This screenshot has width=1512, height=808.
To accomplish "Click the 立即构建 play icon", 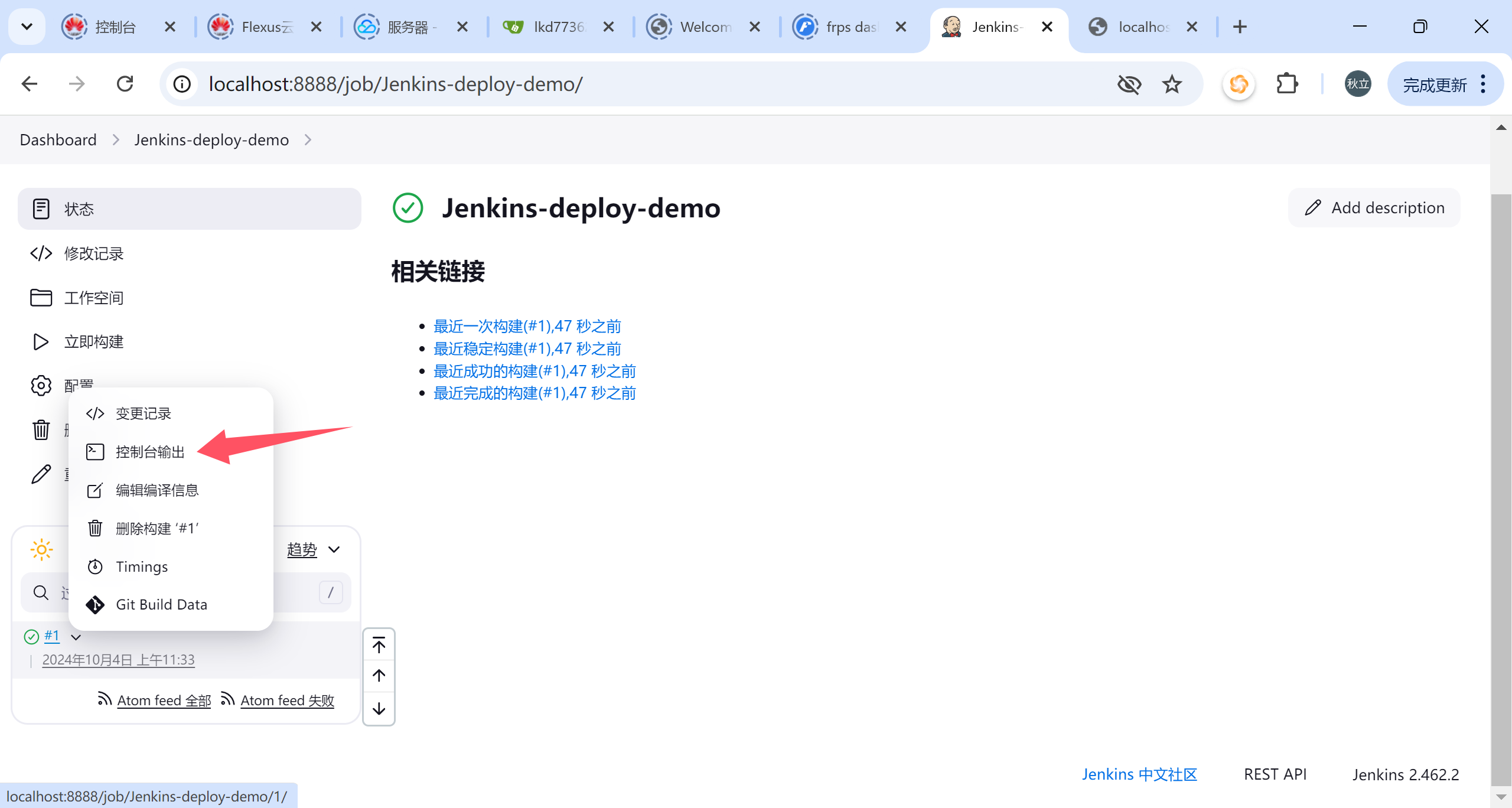I will pyautogui.click(x=40, y=342).
